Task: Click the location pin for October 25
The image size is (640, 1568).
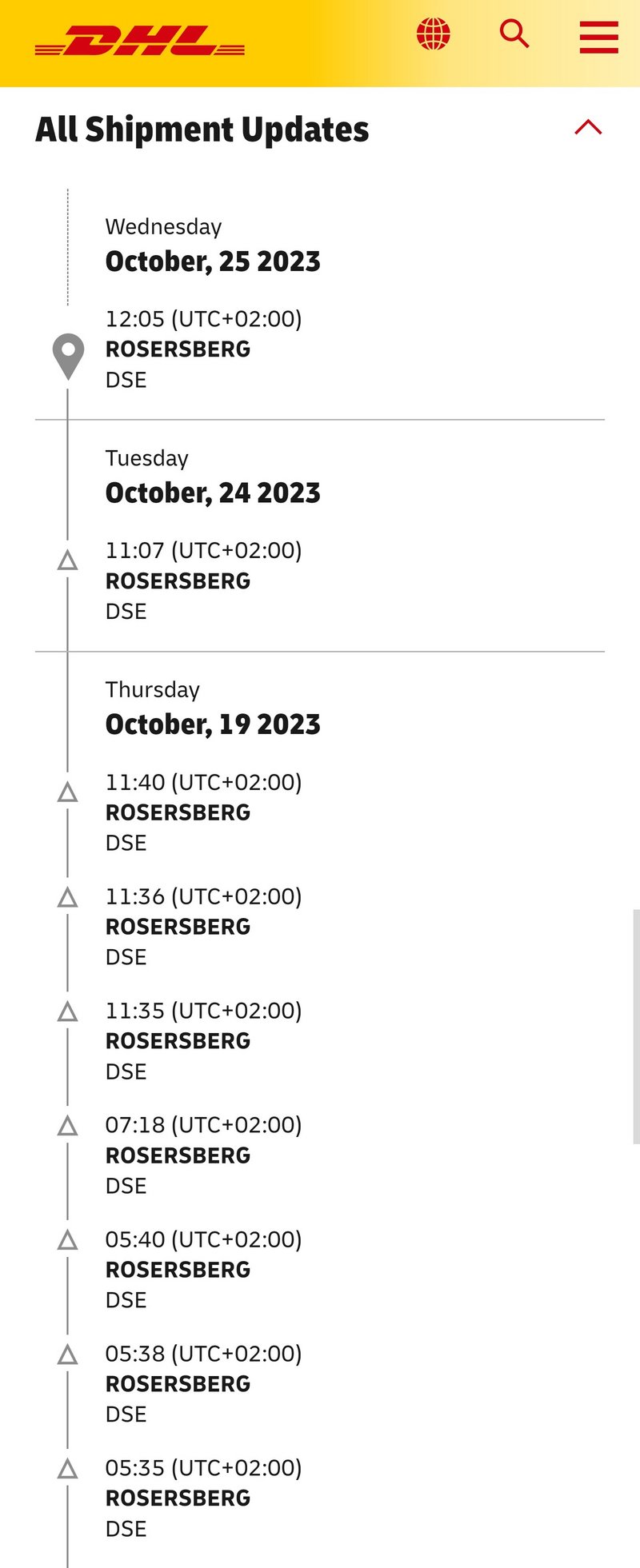Action: (x=68, y=355)
